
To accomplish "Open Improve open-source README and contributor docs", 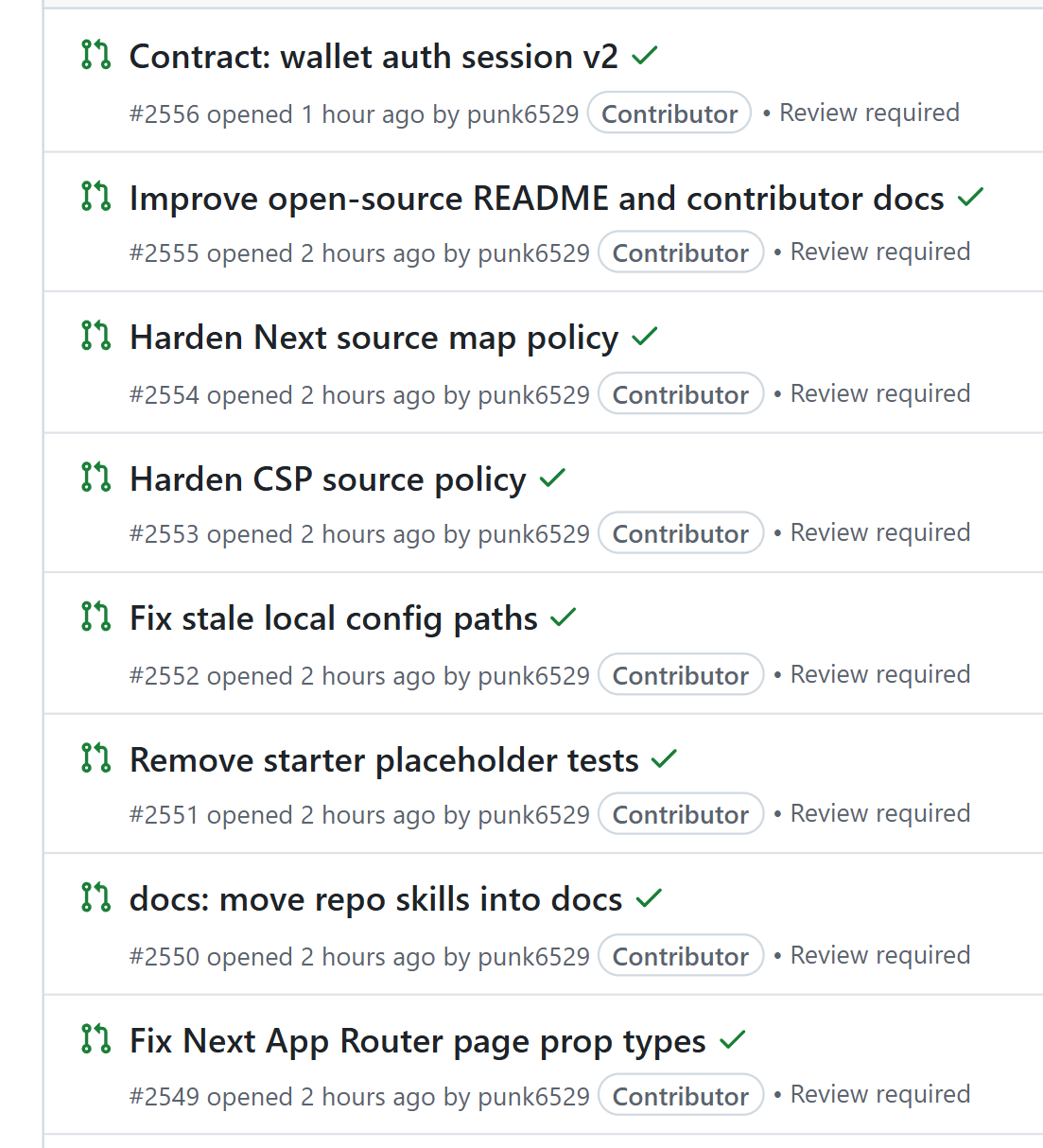I will coord(537,199).
